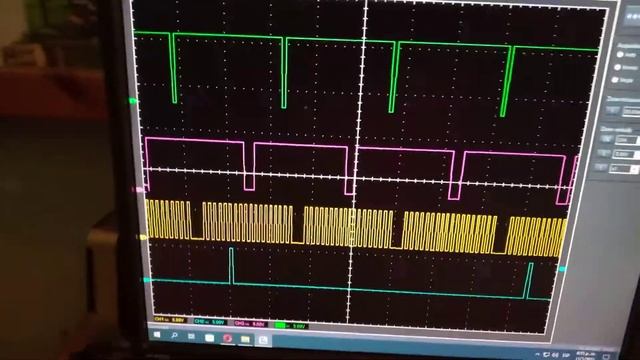Click the cyan channel zero-level marker on left

146,280
